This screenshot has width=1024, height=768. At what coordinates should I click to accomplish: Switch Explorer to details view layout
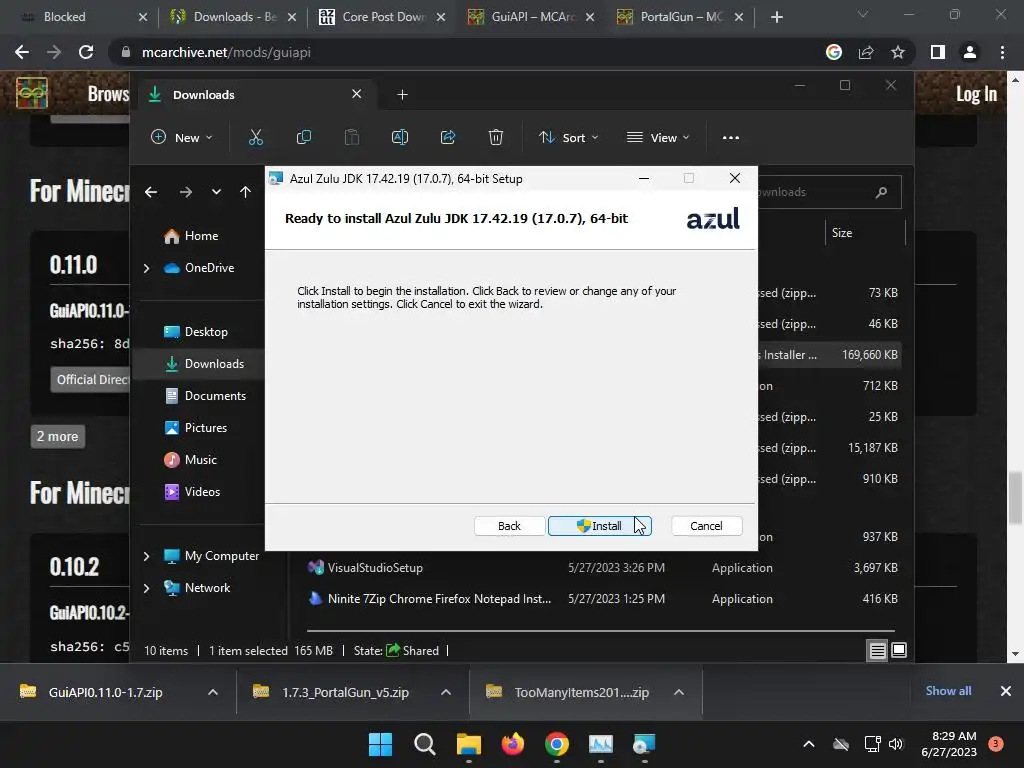pos(877,650)
